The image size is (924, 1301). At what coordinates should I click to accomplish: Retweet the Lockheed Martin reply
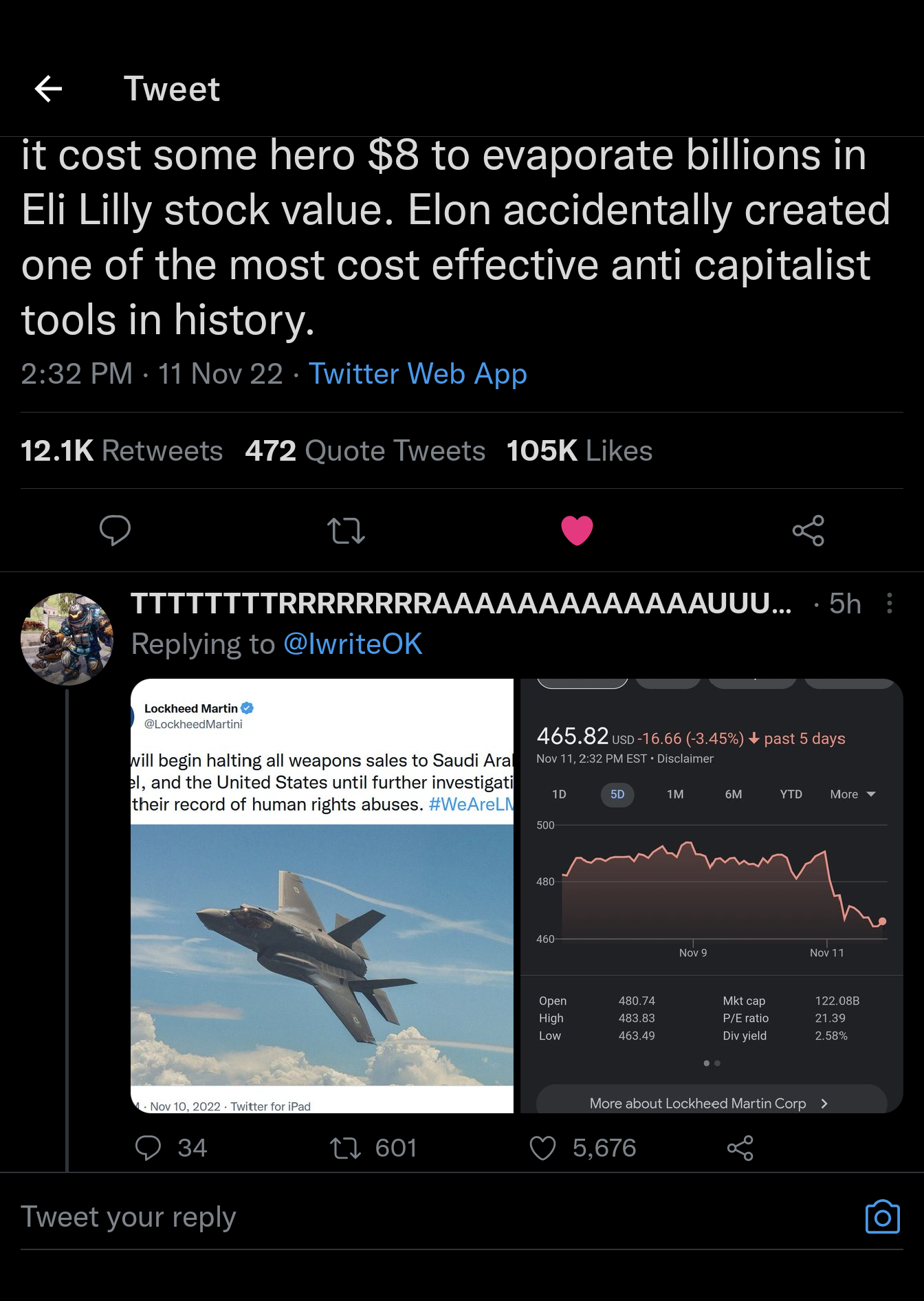[x=346, y=1148]
